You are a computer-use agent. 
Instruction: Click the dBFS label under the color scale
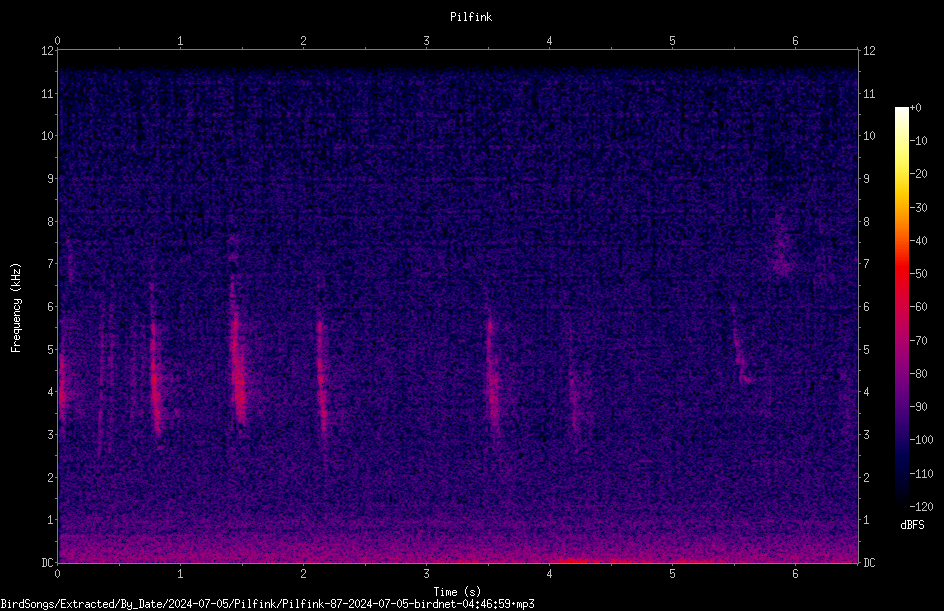coord(912,525)
